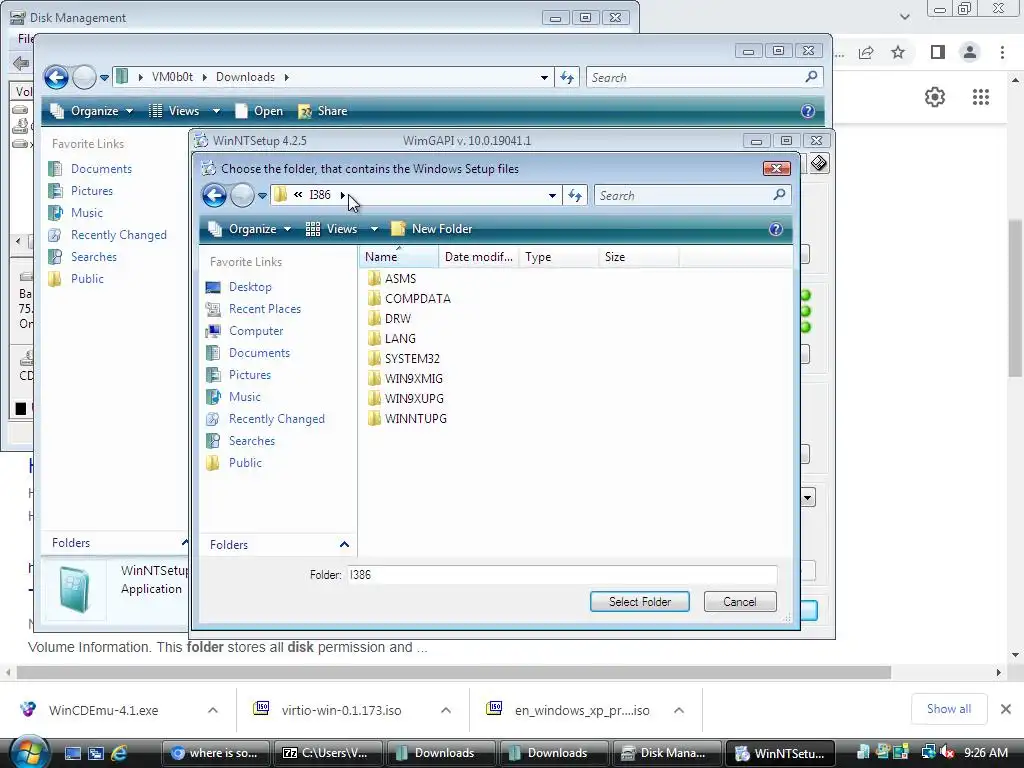Open Google apps grid icon
The image size is (1024, 768).
tap(981, 97)
